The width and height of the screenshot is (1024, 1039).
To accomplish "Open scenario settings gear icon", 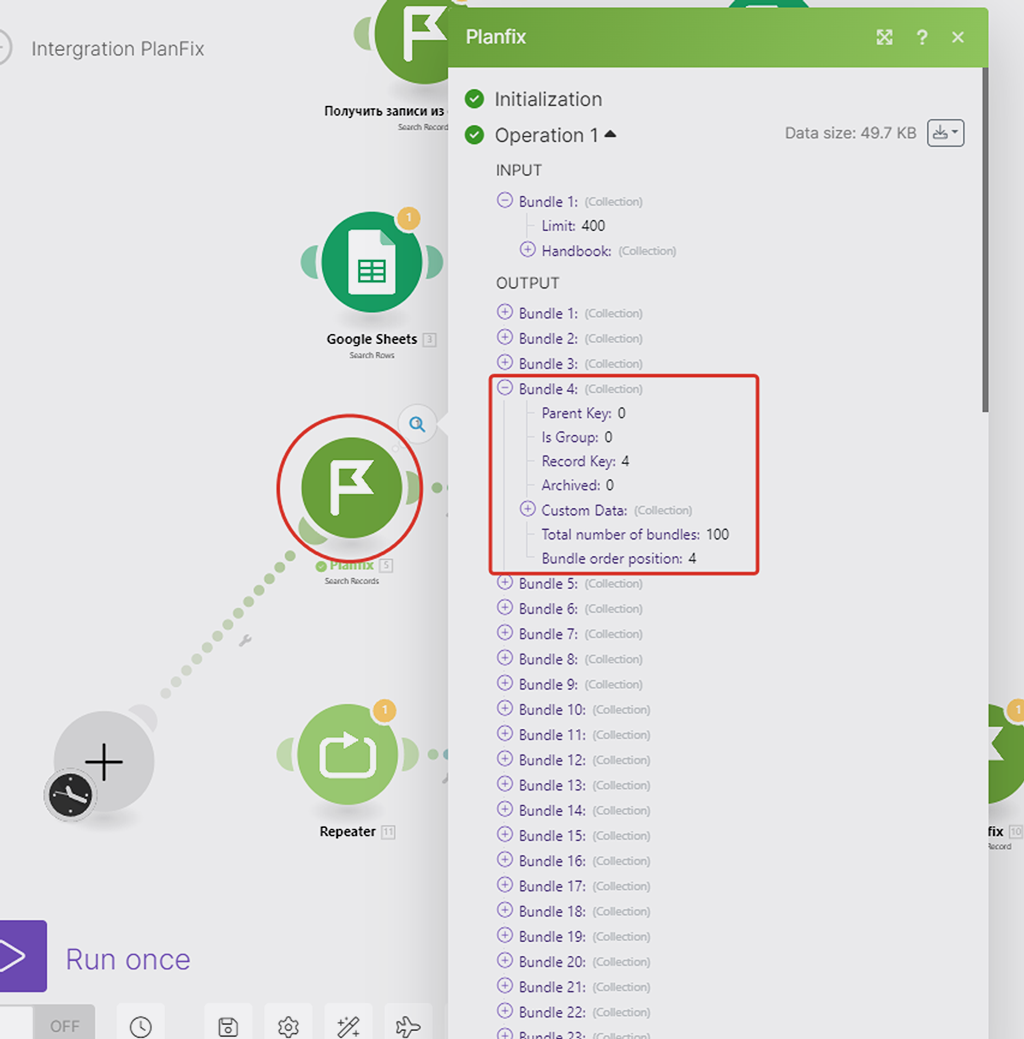I will (x=288, y=1026).
